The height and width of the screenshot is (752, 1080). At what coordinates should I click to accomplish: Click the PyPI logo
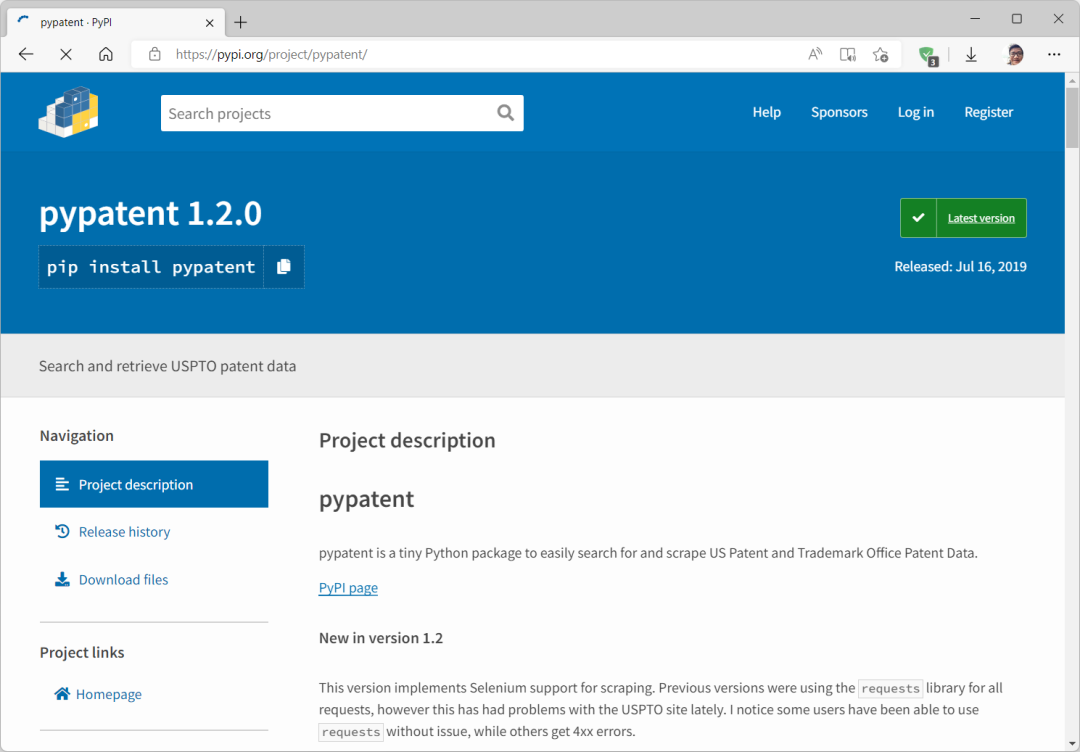pos(69,112)
